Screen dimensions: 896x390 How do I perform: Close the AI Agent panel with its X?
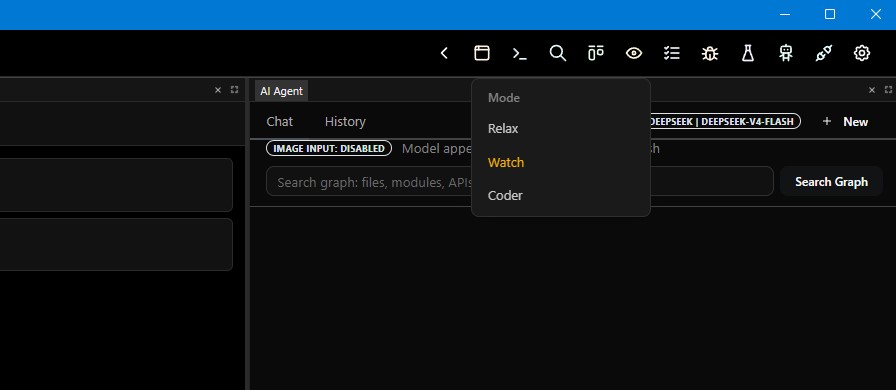[x=871, y=90]
